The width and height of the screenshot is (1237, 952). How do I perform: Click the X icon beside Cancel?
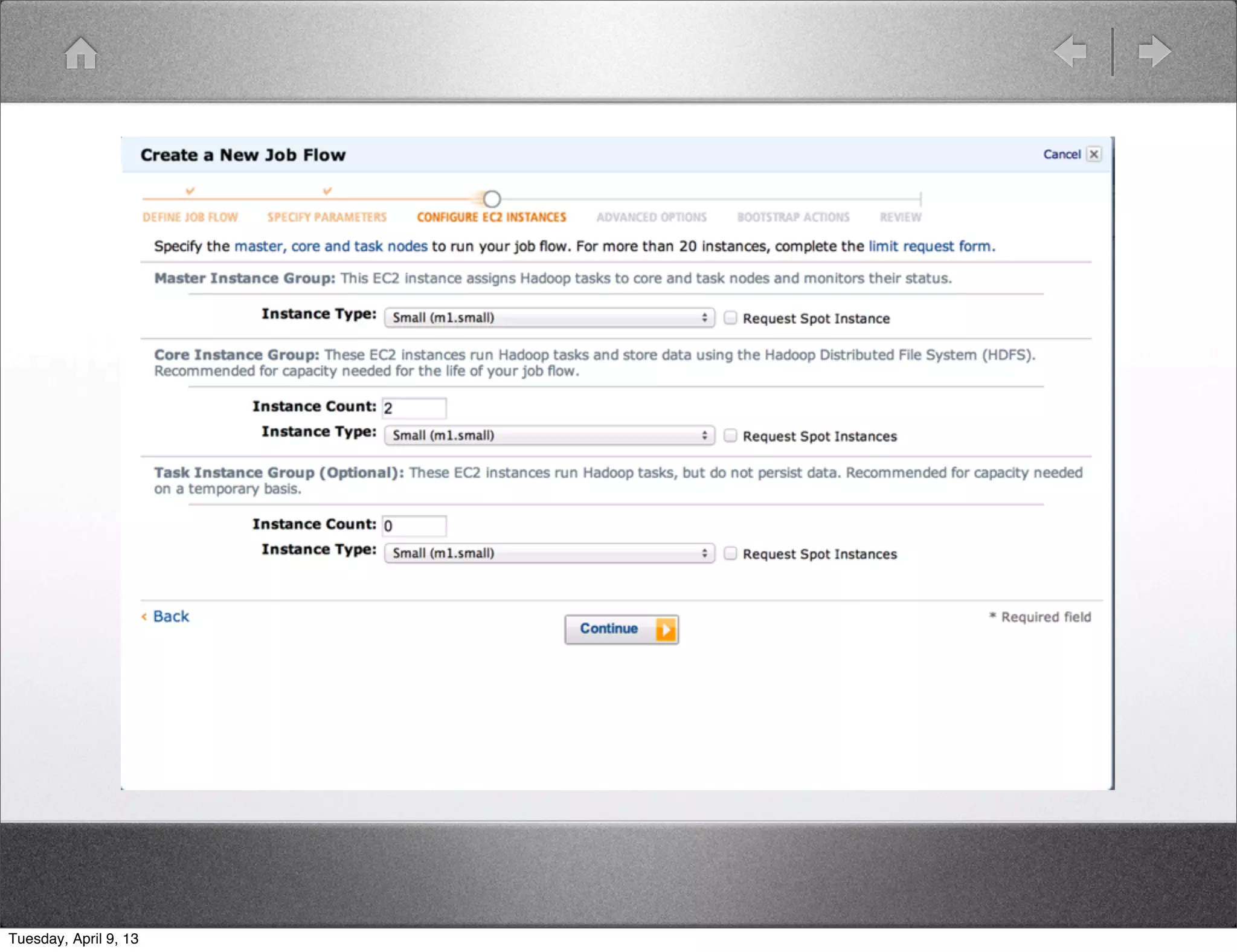(x=1093, y=154)
